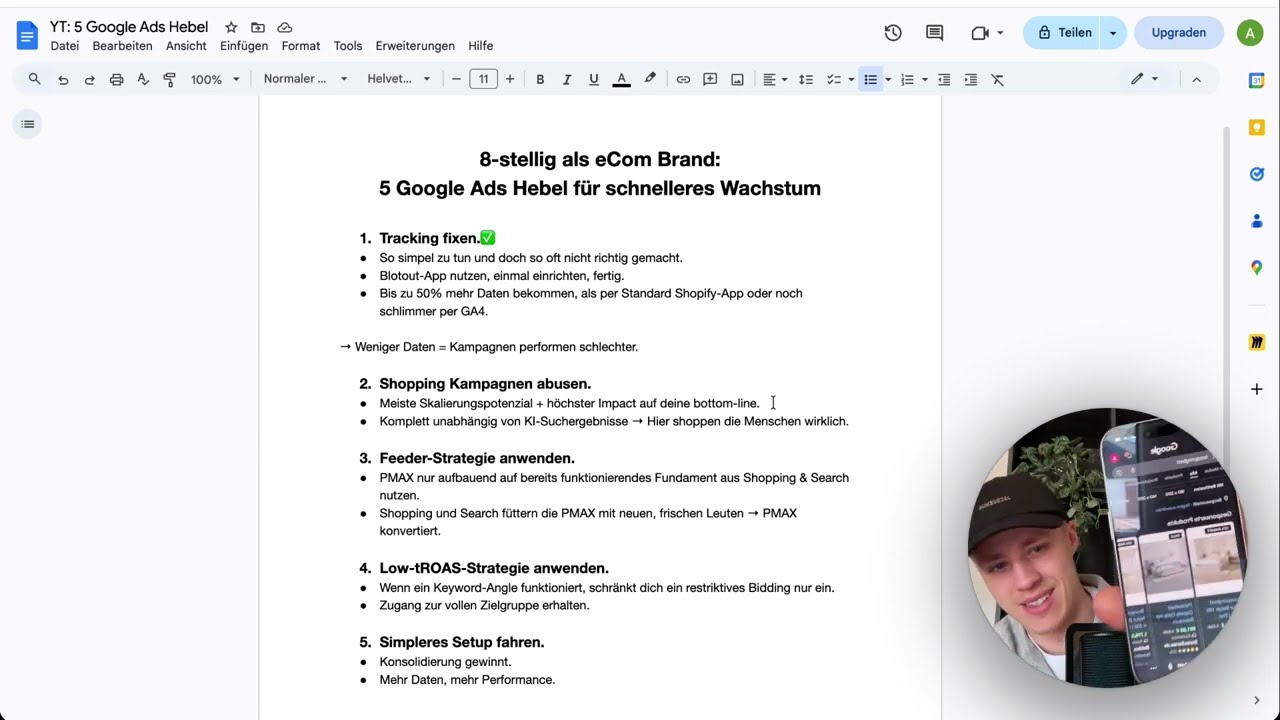Collapse the menus with chevron up
The height and width of the screenshot is (720, 1280).
(x=1196, y=79)
